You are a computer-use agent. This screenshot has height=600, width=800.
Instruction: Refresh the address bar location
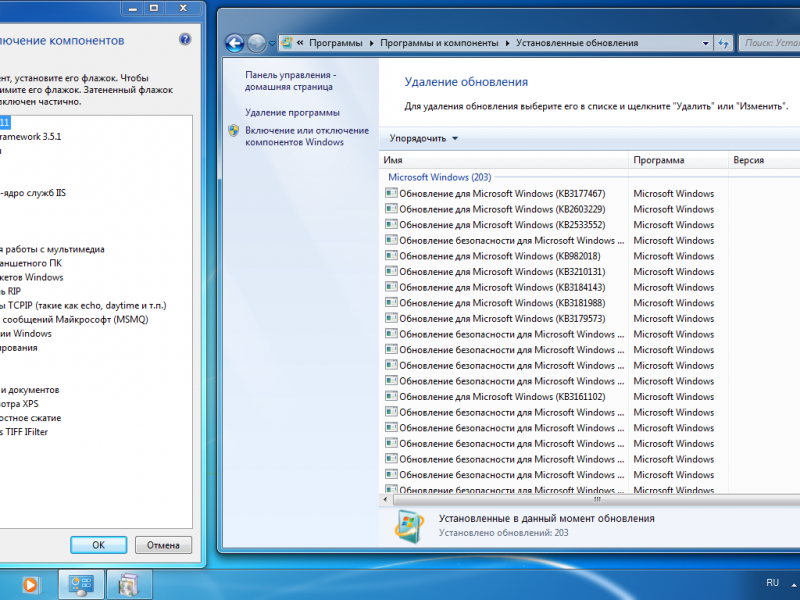(x=723, y=43)
